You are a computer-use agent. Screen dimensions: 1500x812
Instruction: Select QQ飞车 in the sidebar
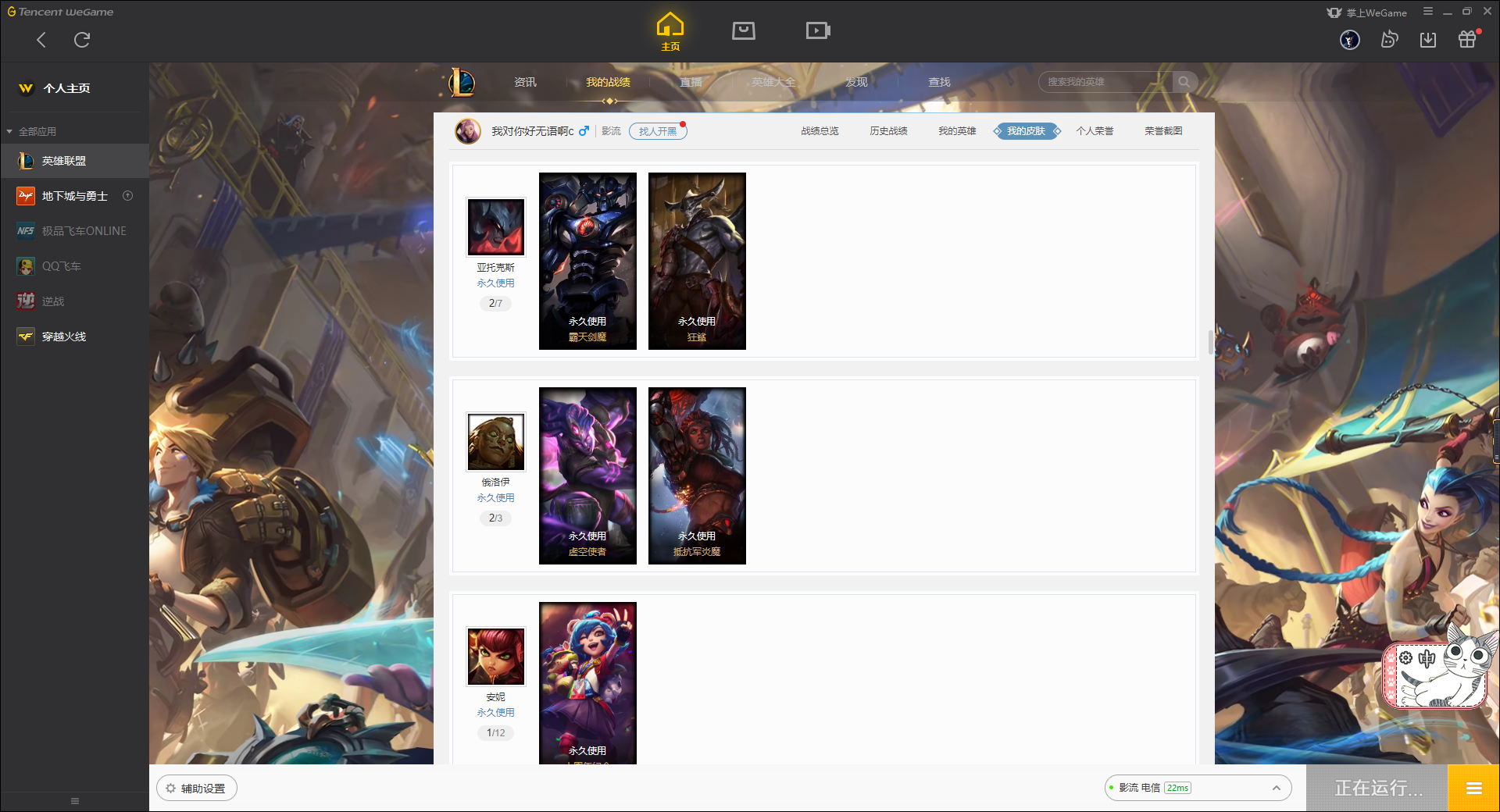pos(74,266)
